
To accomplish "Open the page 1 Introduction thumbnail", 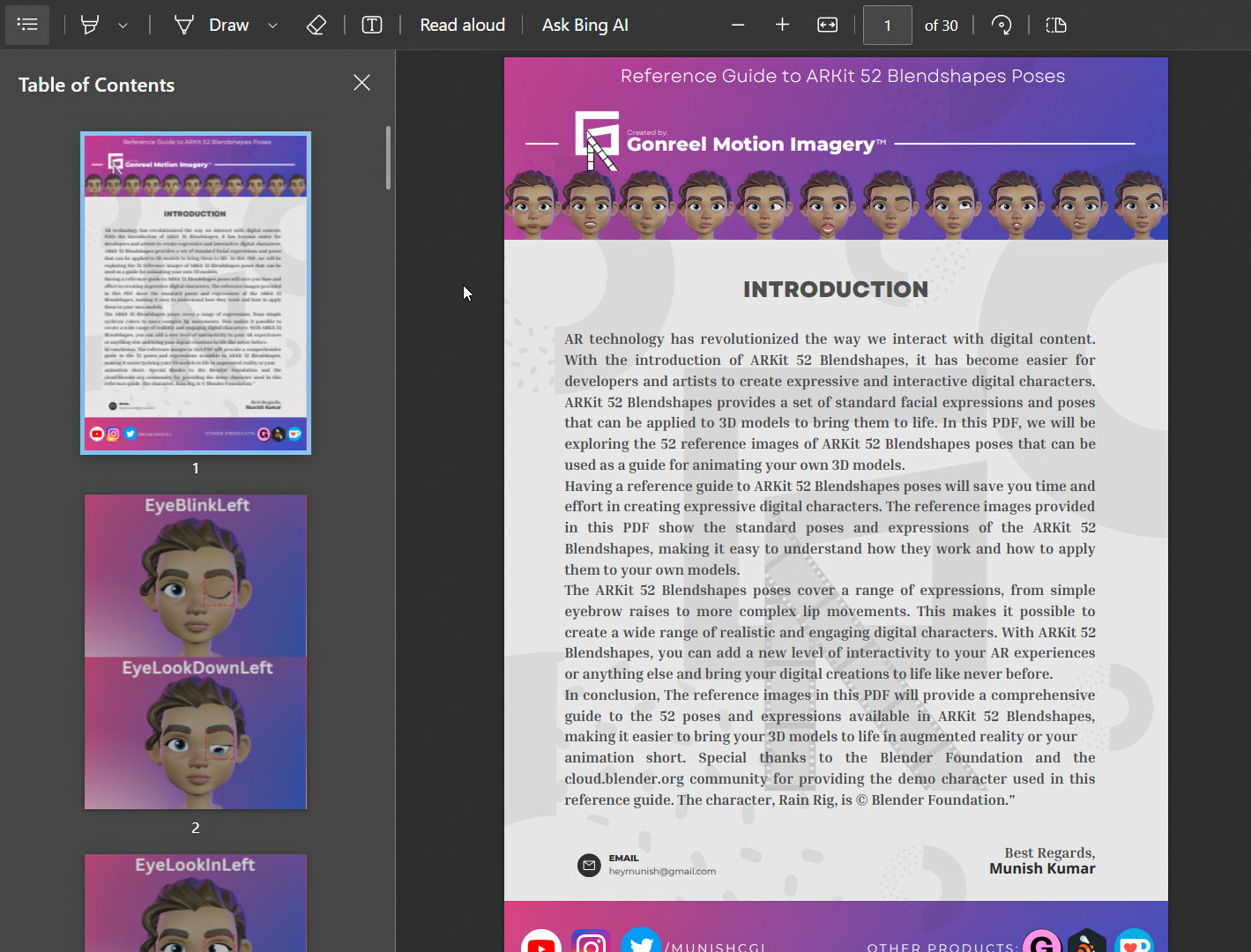I will [196, 293].
